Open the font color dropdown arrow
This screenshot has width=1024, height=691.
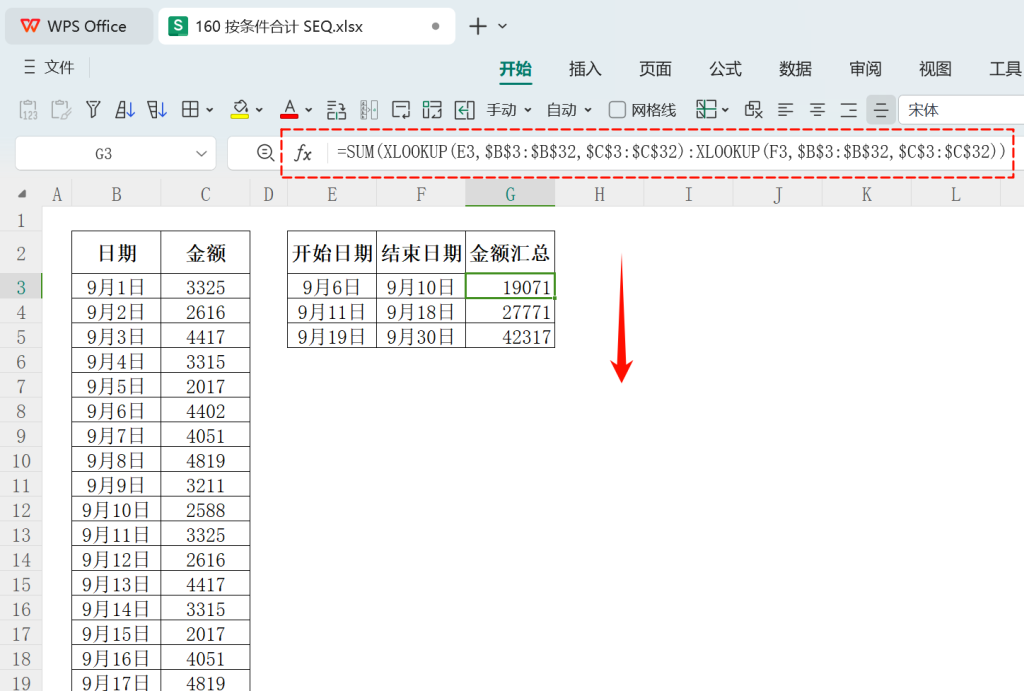[309, 110]
